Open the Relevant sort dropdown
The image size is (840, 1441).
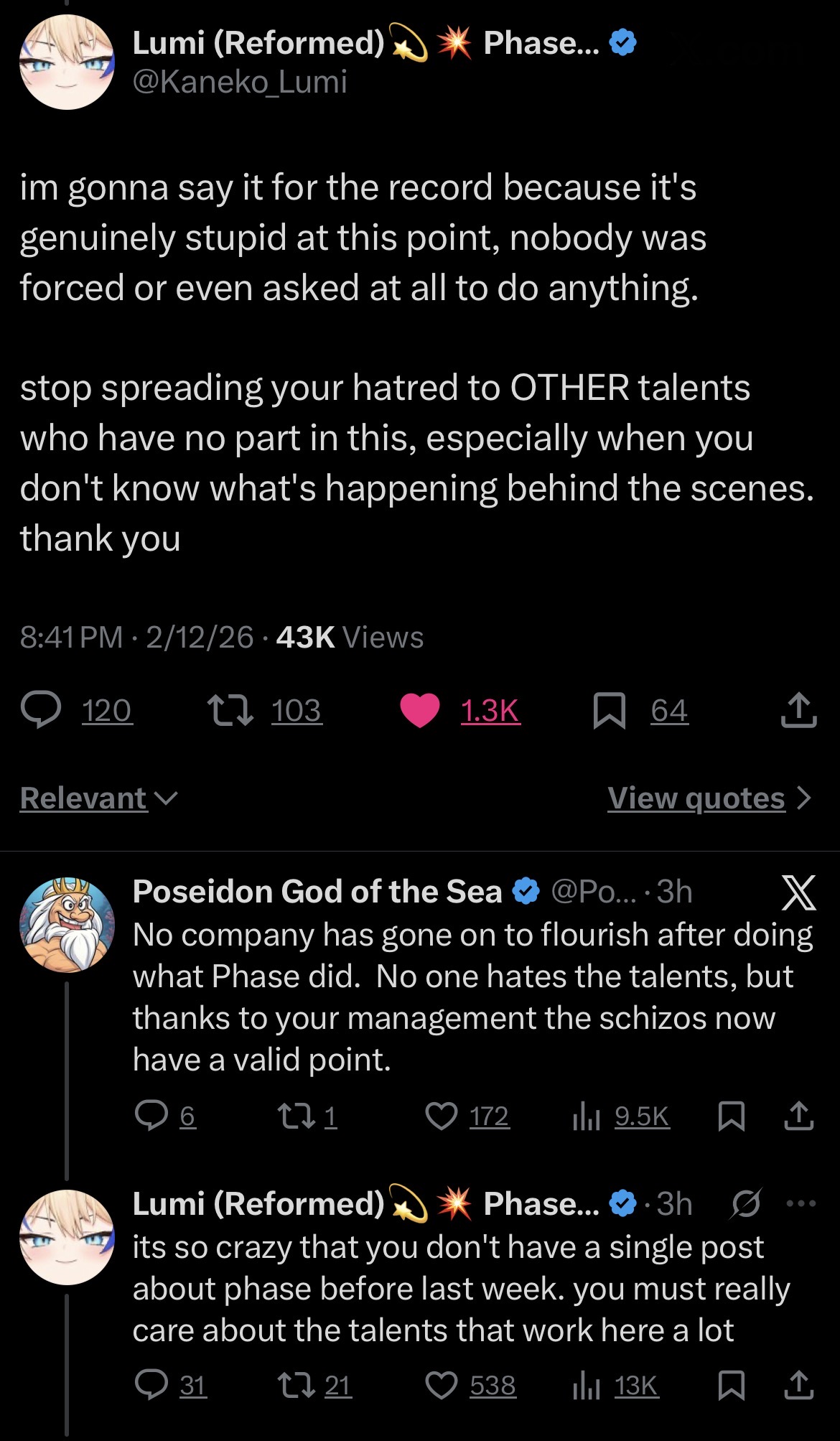[x=98, y=798]
